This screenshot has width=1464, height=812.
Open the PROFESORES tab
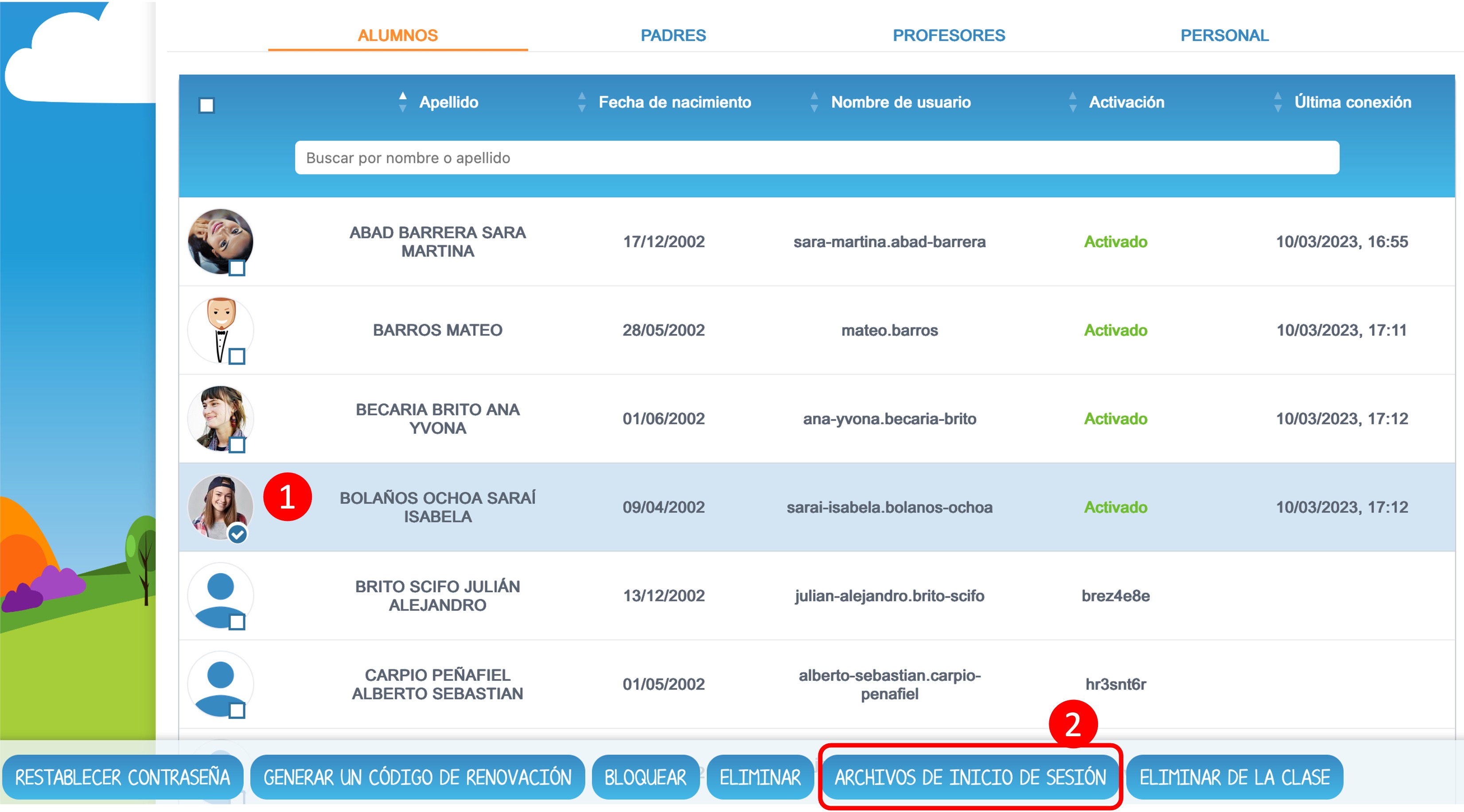coord(949,35)
